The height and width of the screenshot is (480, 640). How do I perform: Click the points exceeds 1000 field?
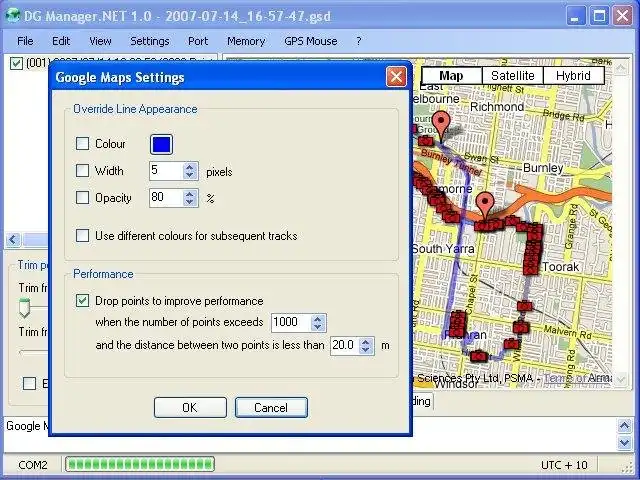(291, 322)
